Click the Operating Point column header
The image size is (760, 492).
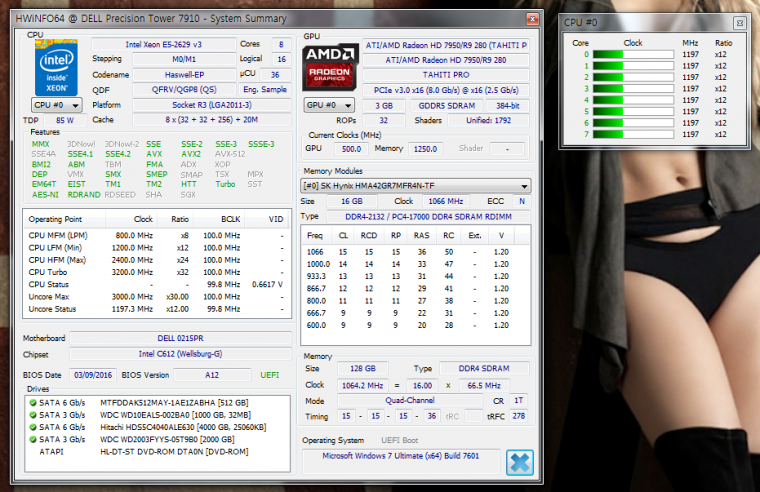(64, 219)
